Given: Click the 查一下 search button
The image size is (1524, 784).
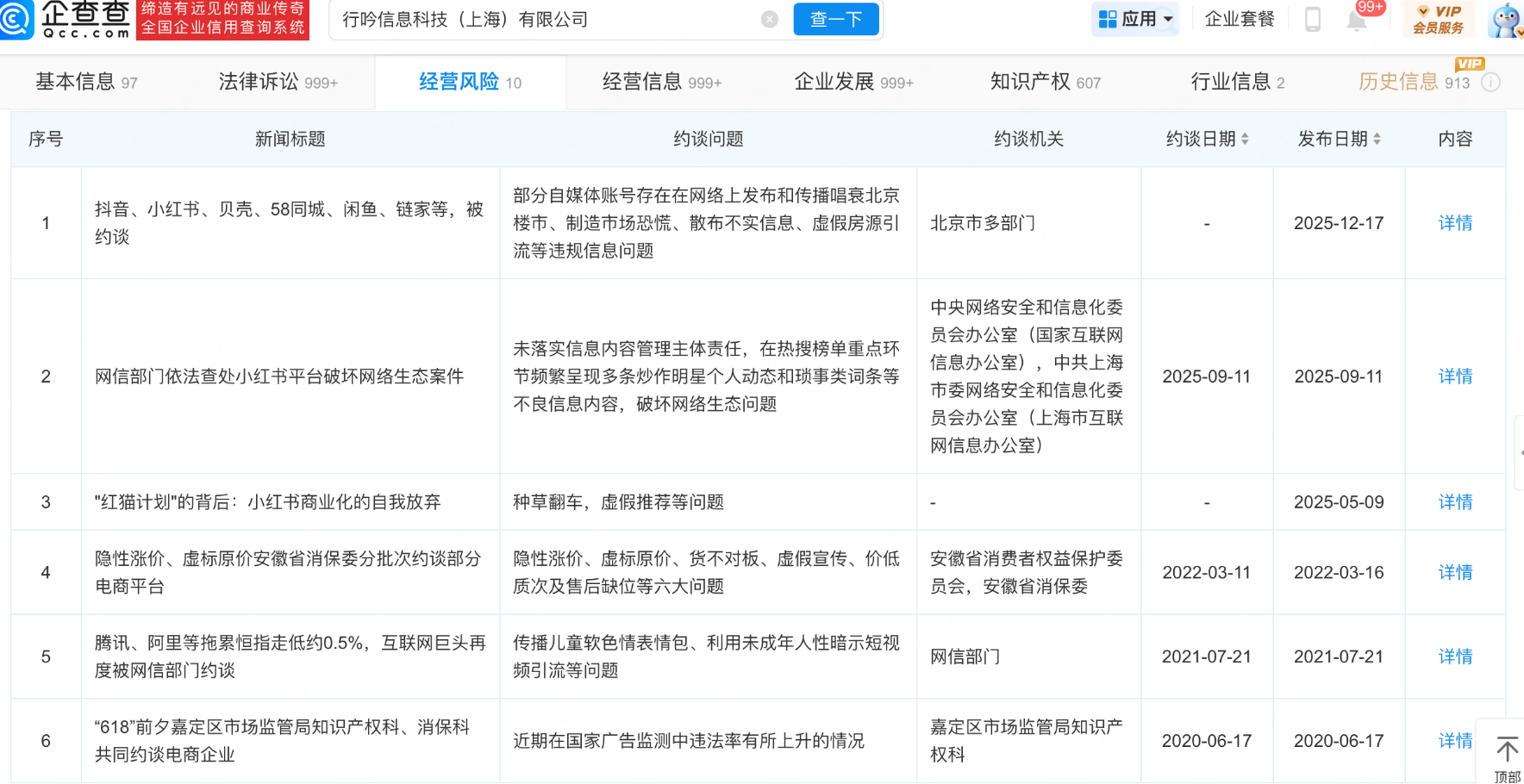Looking at the screenshot, I should pos(836,19).
